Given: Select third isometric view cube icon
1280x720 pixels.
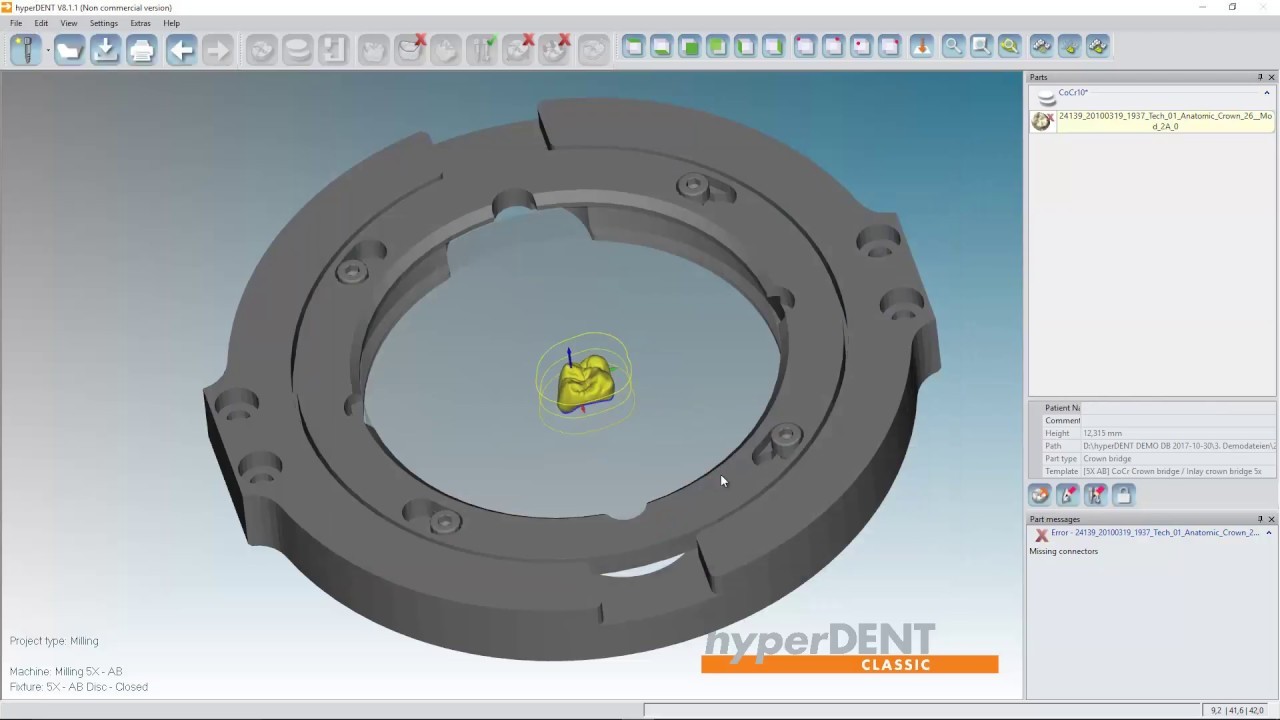Looking at the screenshot, I should pos(861,46).
